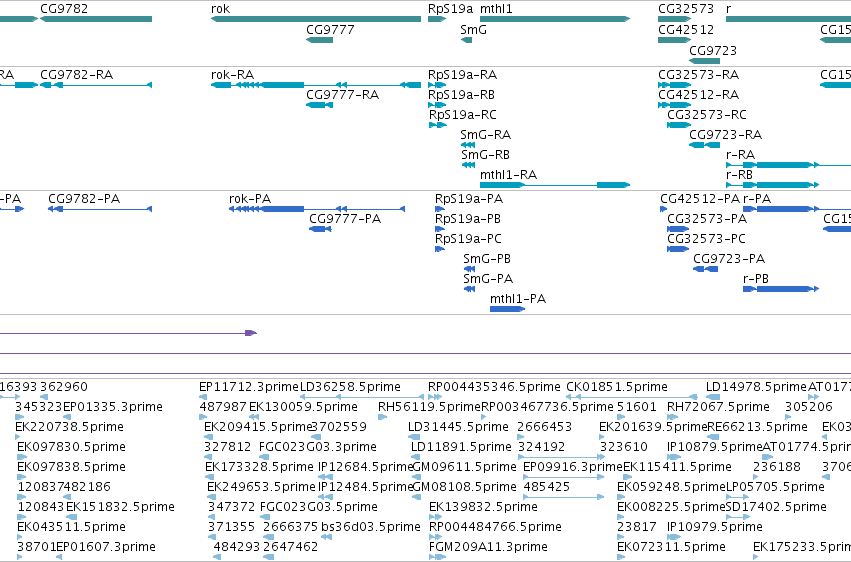Select the SmG-PB protein label

tap(487, 259)
